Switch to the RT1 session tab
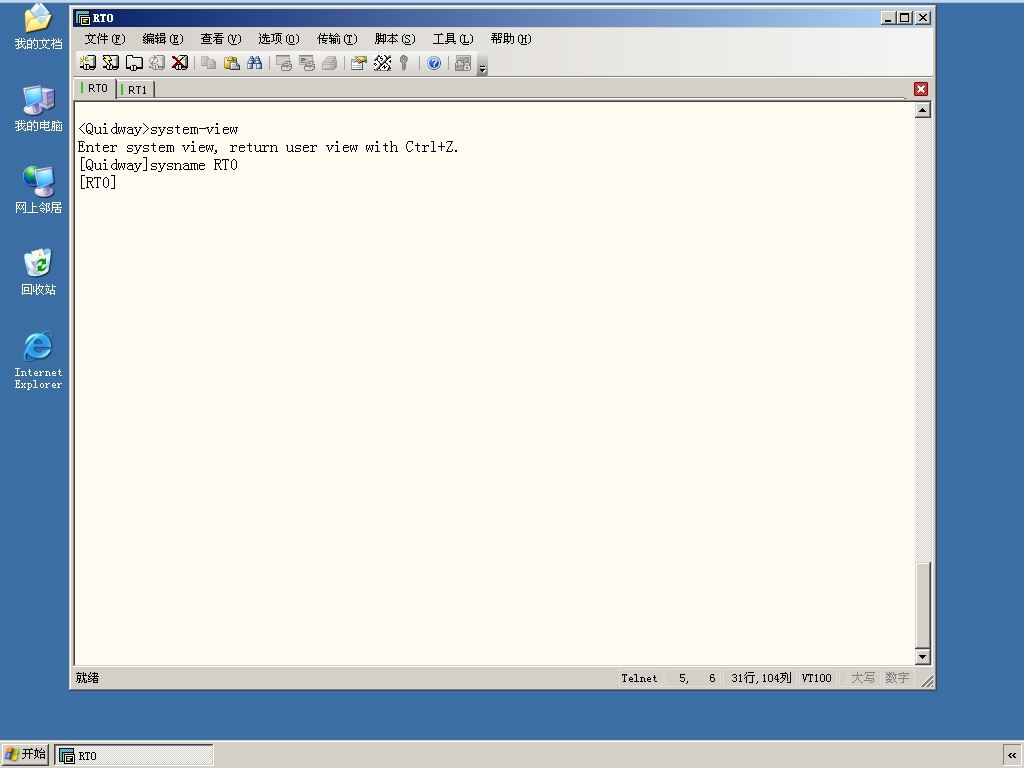The width and height of the screenshot is (1024, 768). point(135,89)
